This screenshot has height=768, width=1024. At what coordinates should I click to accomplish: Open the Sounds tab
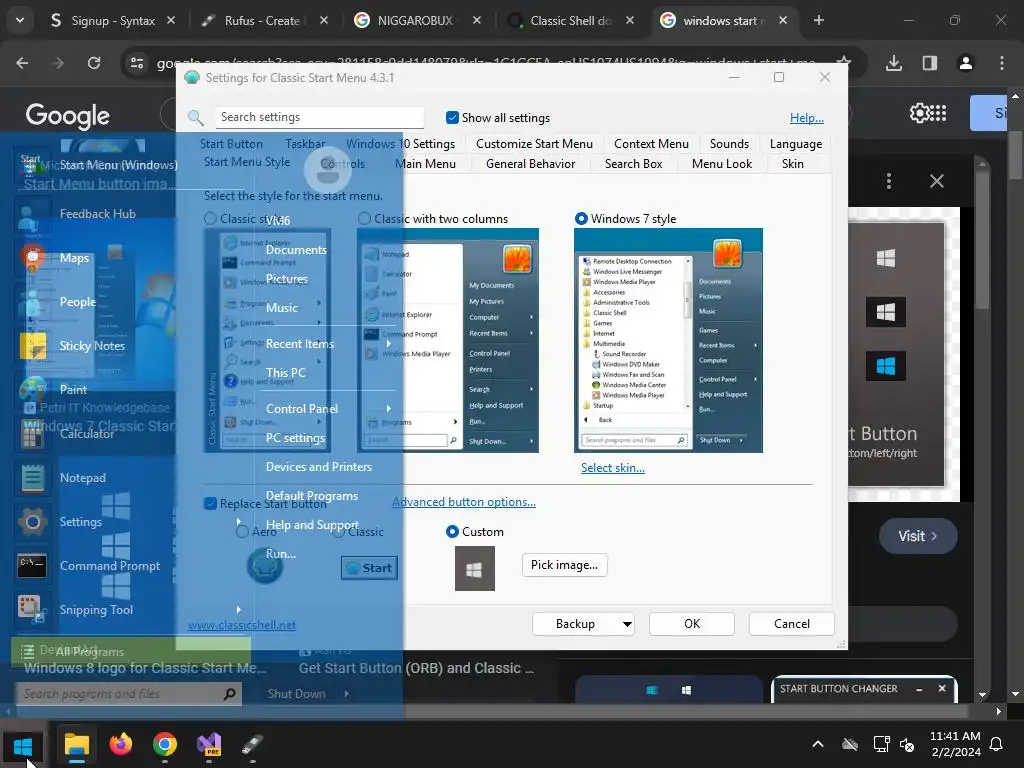[729, 144]
